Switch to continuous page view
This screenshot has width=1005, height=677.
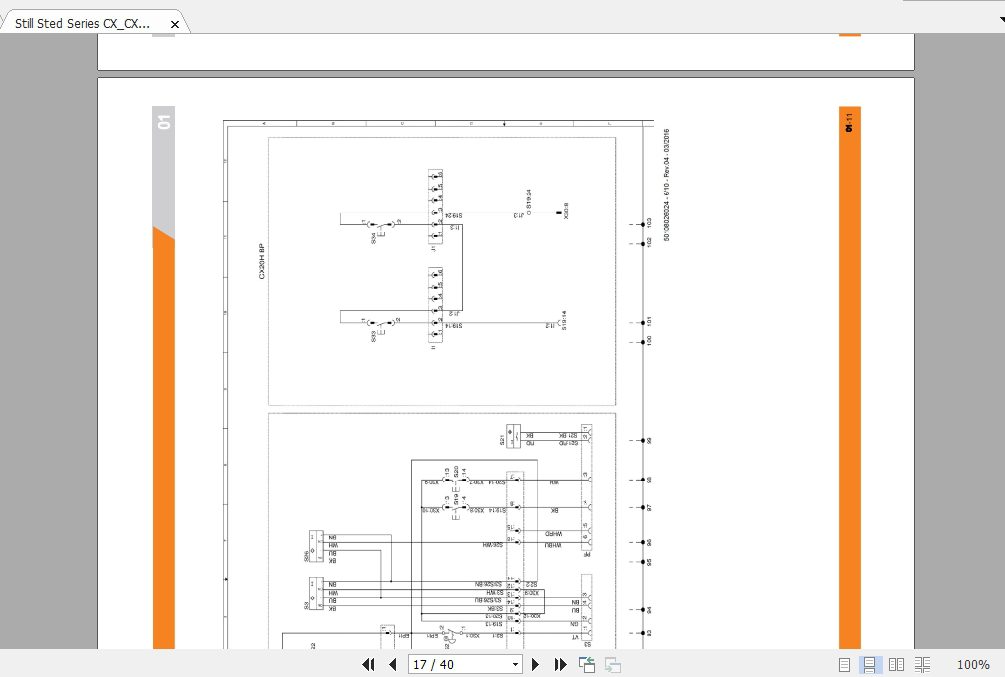[x=870, y=665]
